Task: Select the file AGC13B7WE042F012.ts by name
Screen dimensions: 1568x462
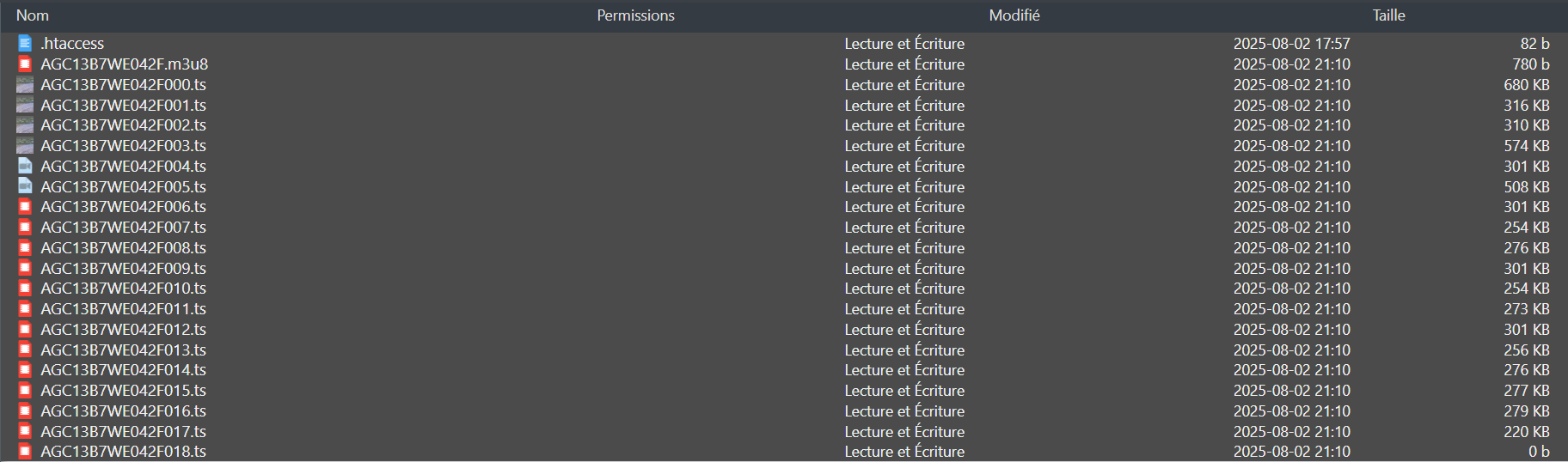Action: [124, 330]
